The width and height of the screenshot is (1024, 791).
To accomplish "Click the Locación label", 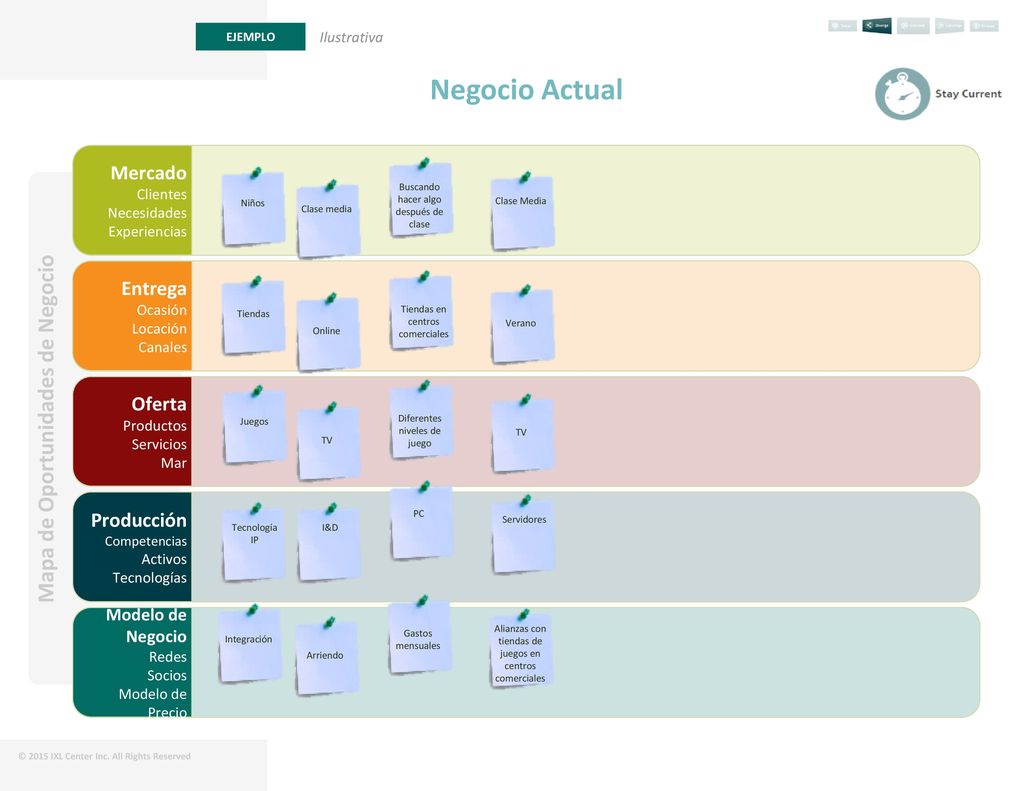I will [x=159, y=329].
